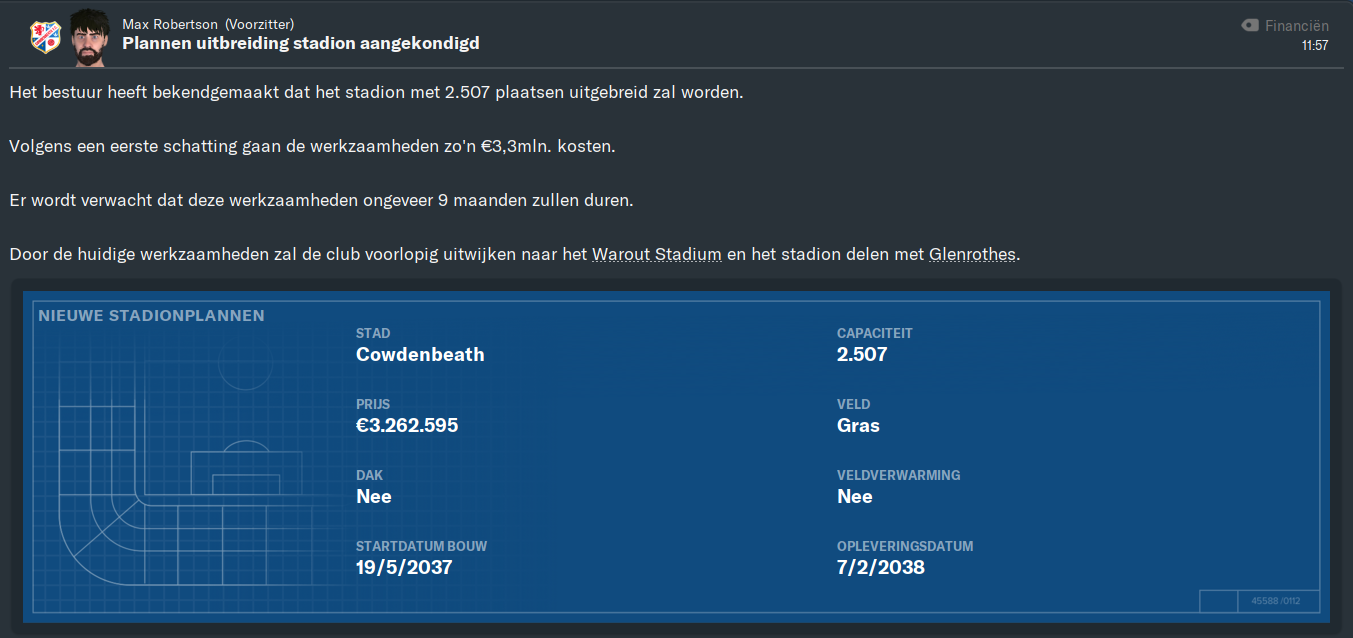The width and height of the screenshot is (1353, 638).
Task: Open the Warout Stadium link
Action: coord(657,254)
